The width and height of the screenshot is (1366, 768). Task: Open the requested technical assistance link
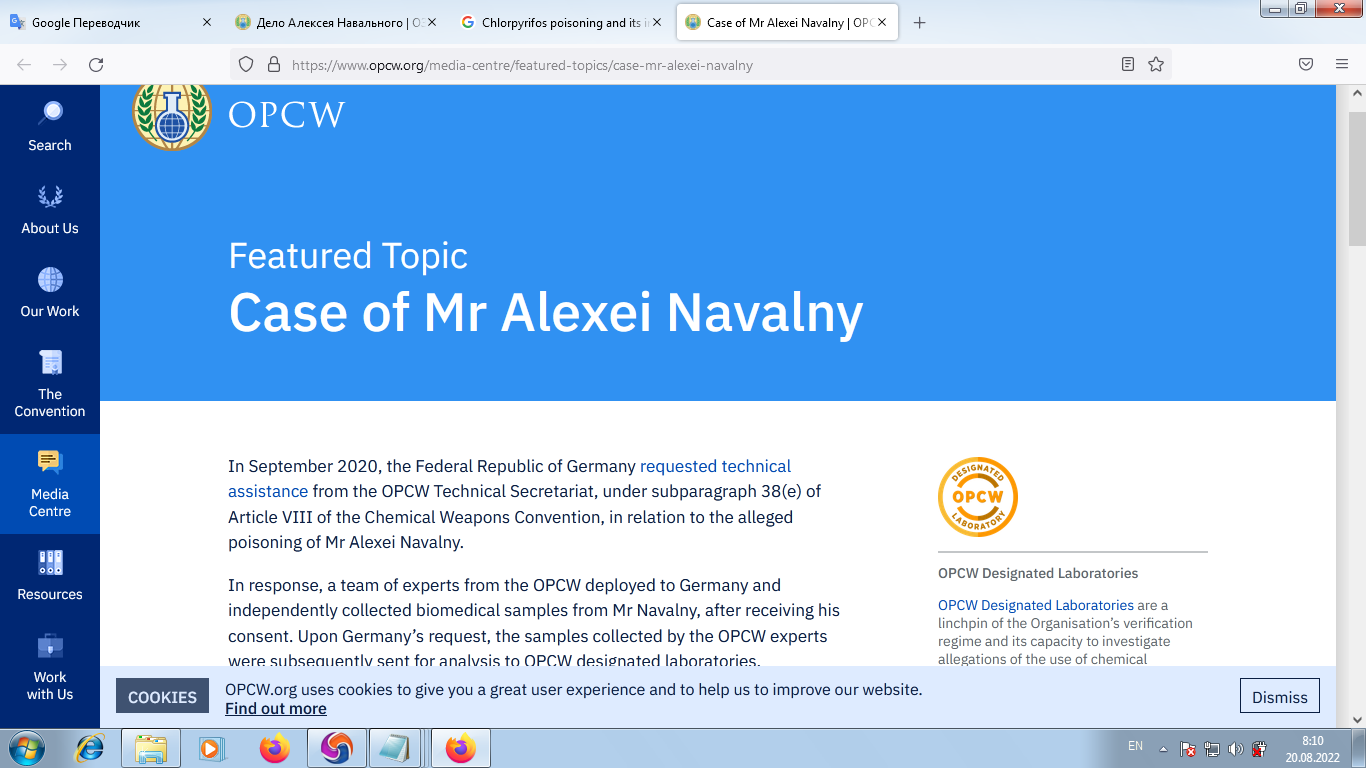[715, 466]
